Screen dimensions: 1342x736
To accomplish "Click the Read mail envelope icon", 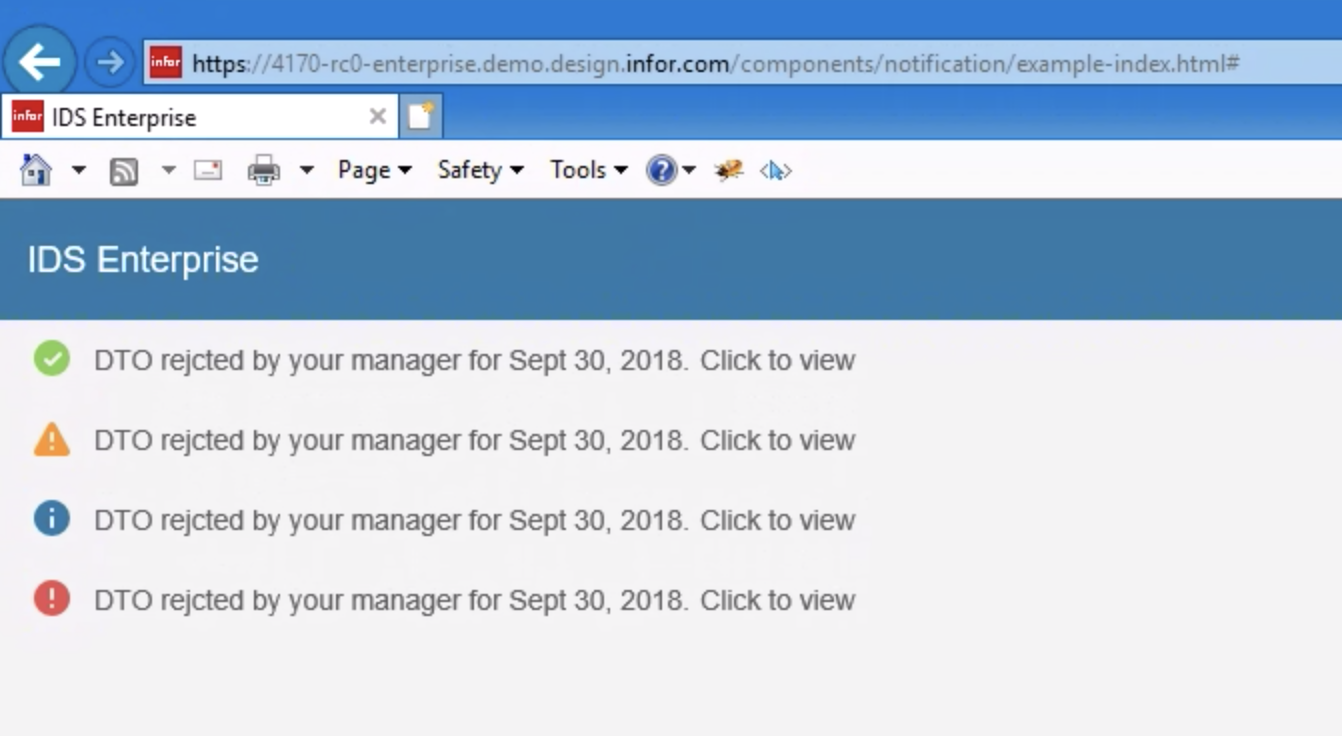I will click(x=208, y=170).
